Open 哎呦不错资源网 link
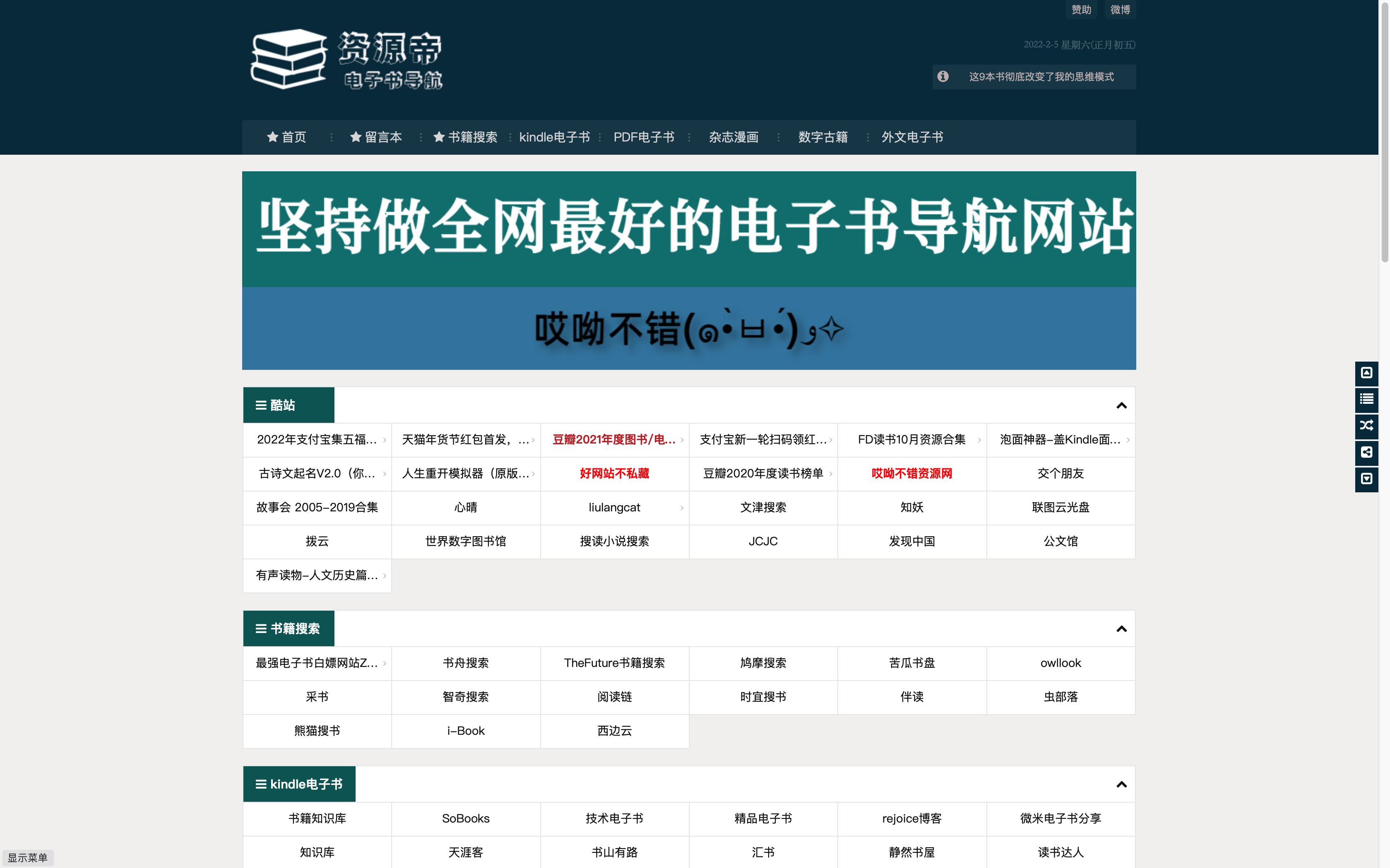 [911, 474]
